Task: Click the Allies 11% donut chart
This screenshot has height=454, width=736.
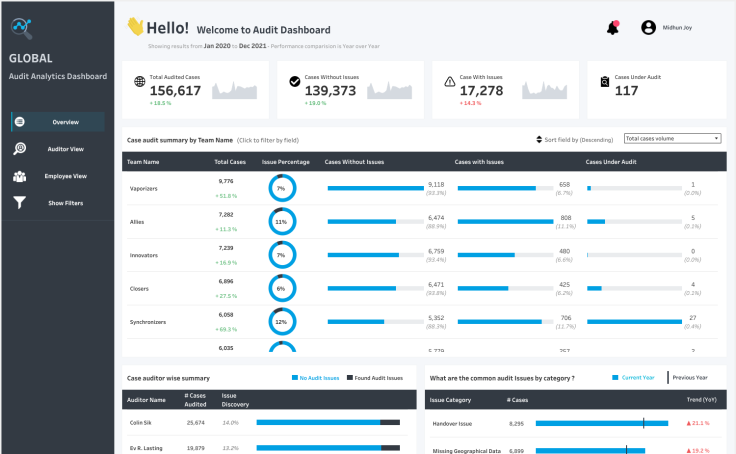Action: point(281,222)
